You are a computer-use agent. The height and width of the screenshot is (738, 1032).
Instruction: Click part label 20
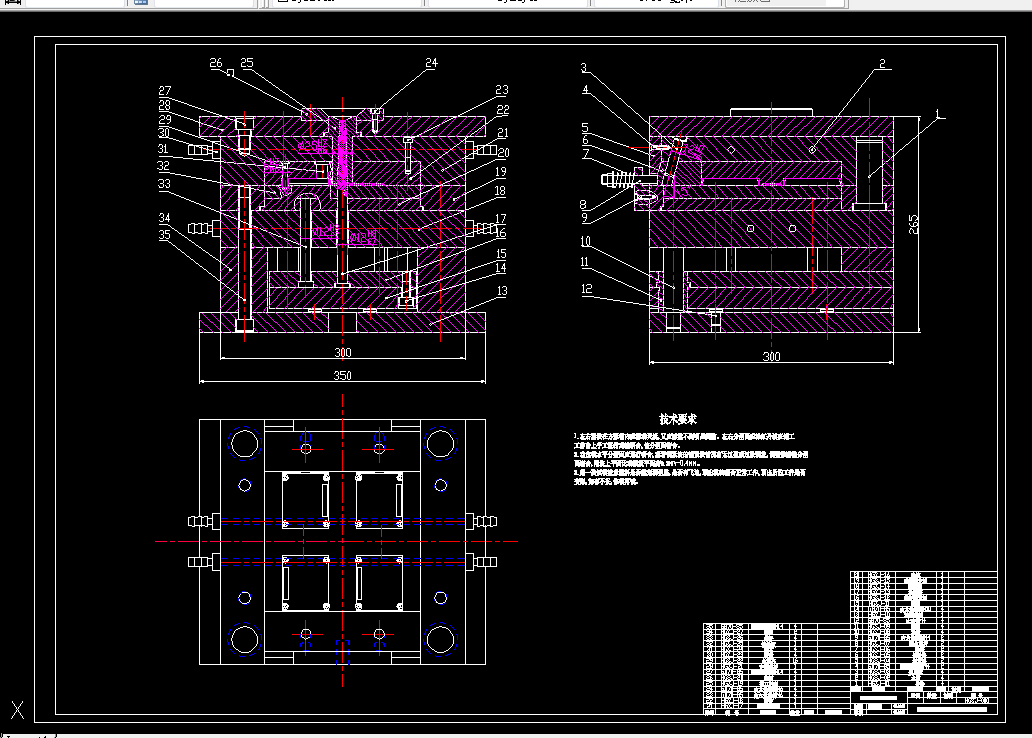[503, 153]
